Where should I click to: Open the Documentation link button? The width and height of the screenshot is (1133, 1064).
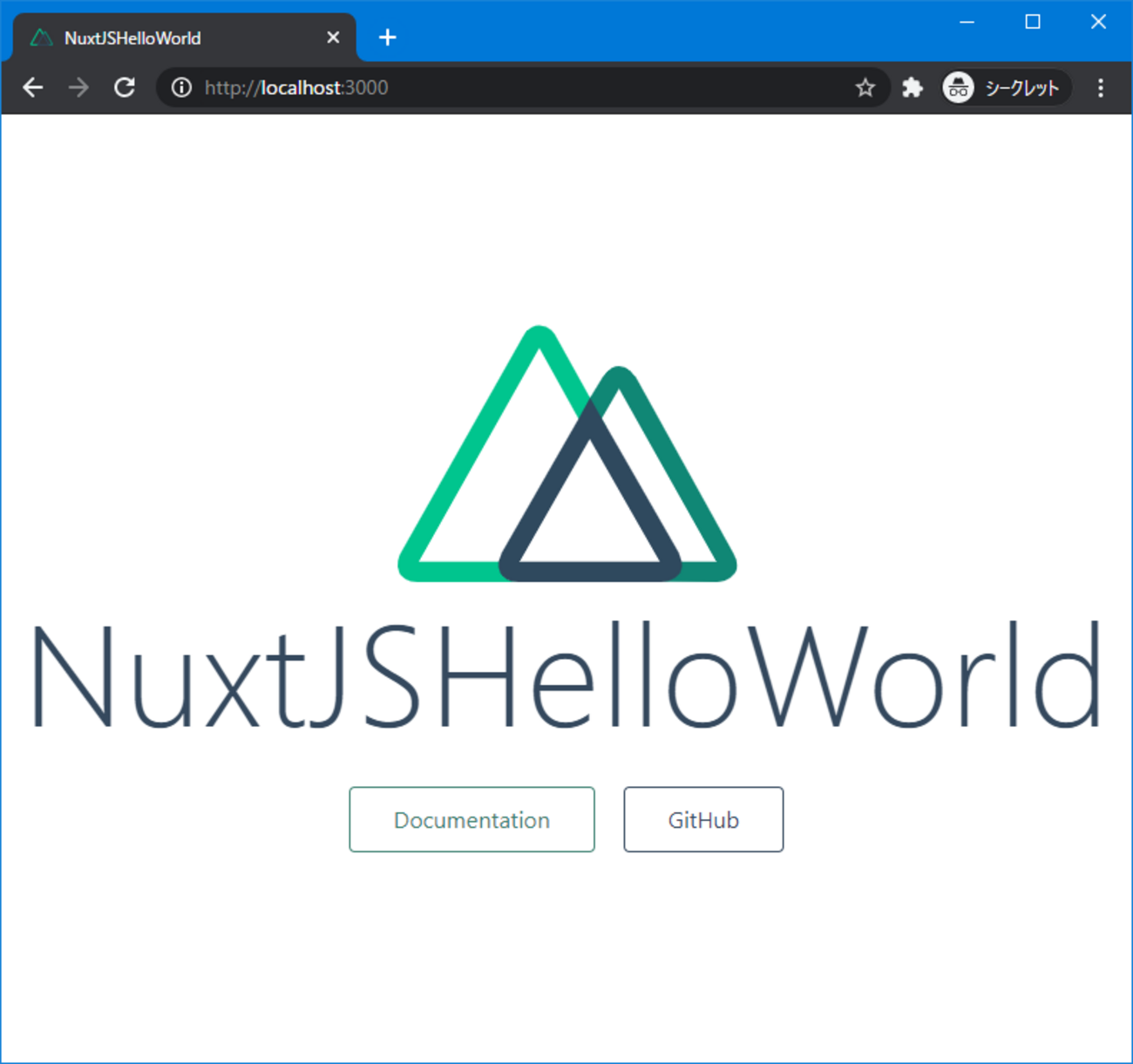point(472,819)
